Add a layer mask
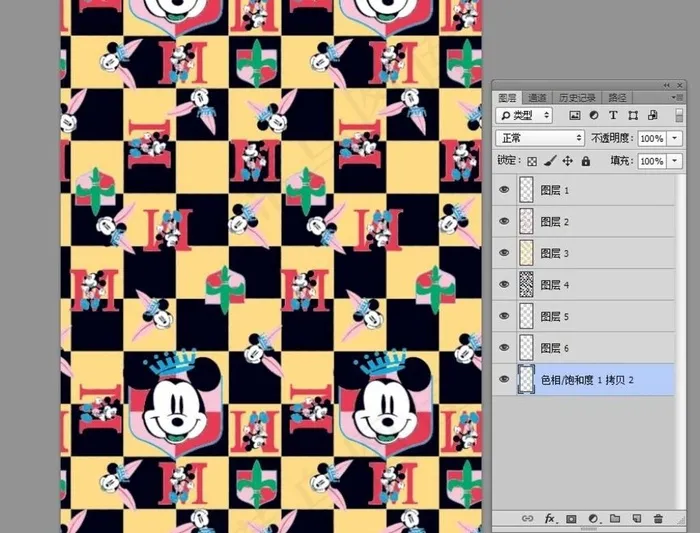Image resolution: width=700 pixels, height=533 pixels. 571,518
